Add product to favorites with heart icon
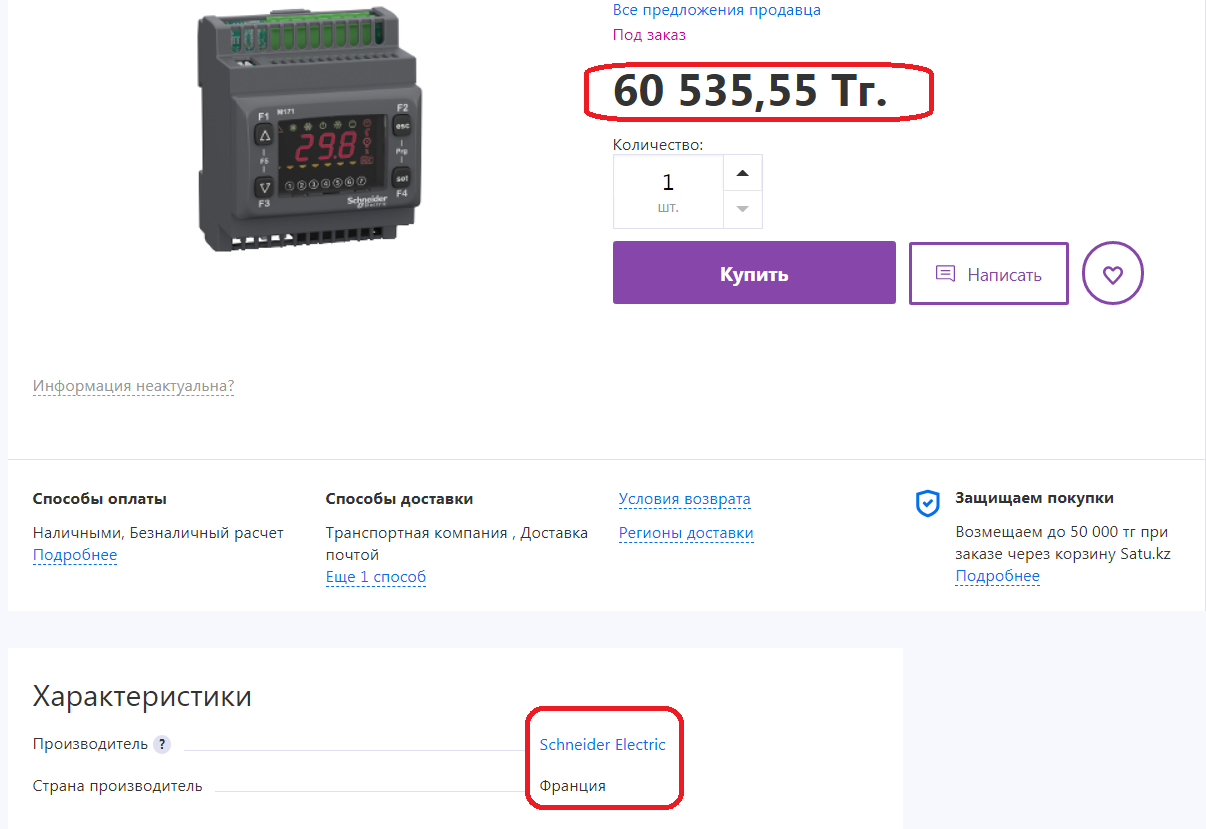This screenshot has width=1206, height=829. tap(1113, 273)
